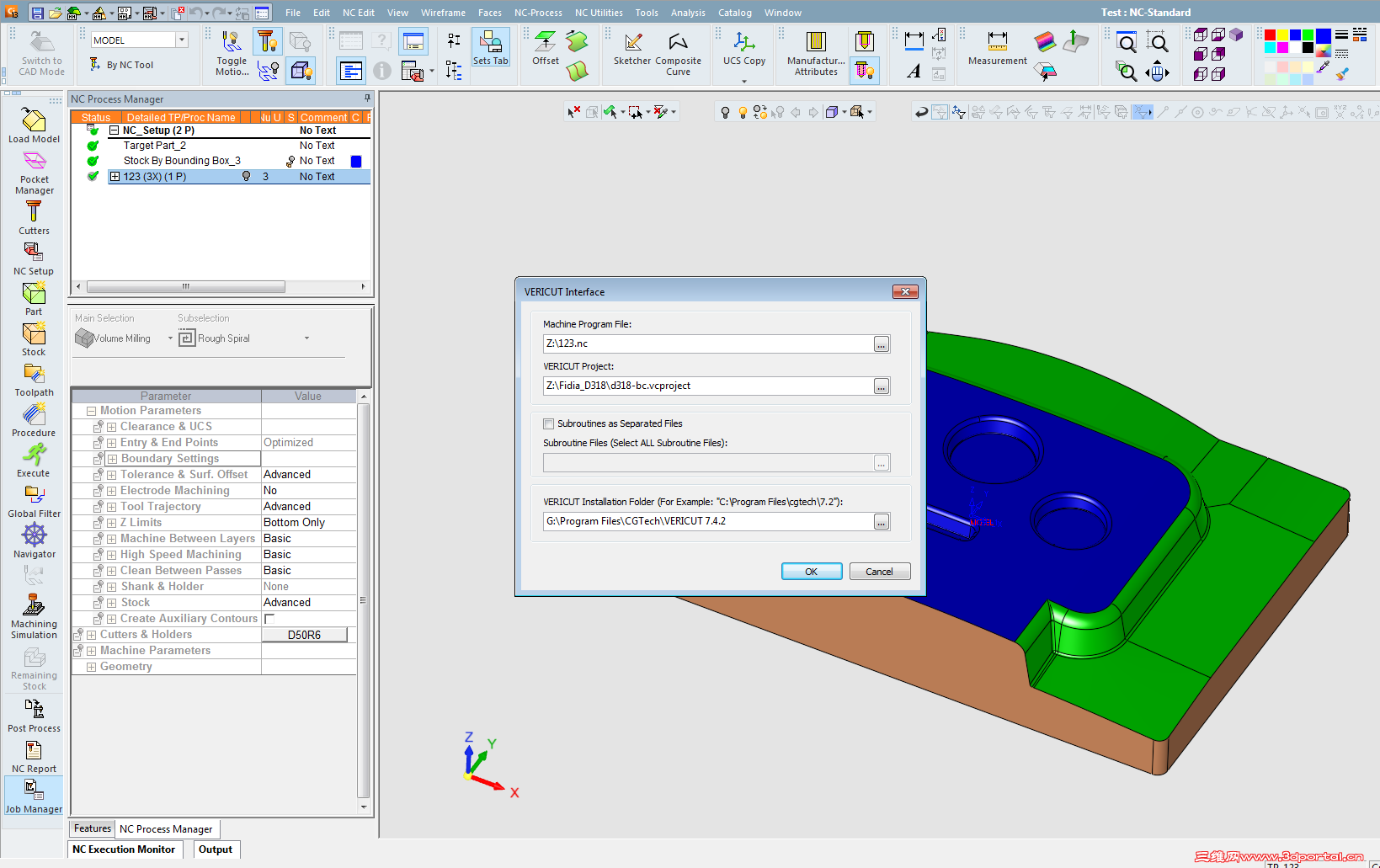The height and width of the screenshot is (868, 1380).
Task: Toggle the yellow light bulb in view toolbar
Action: pos(743,112)
